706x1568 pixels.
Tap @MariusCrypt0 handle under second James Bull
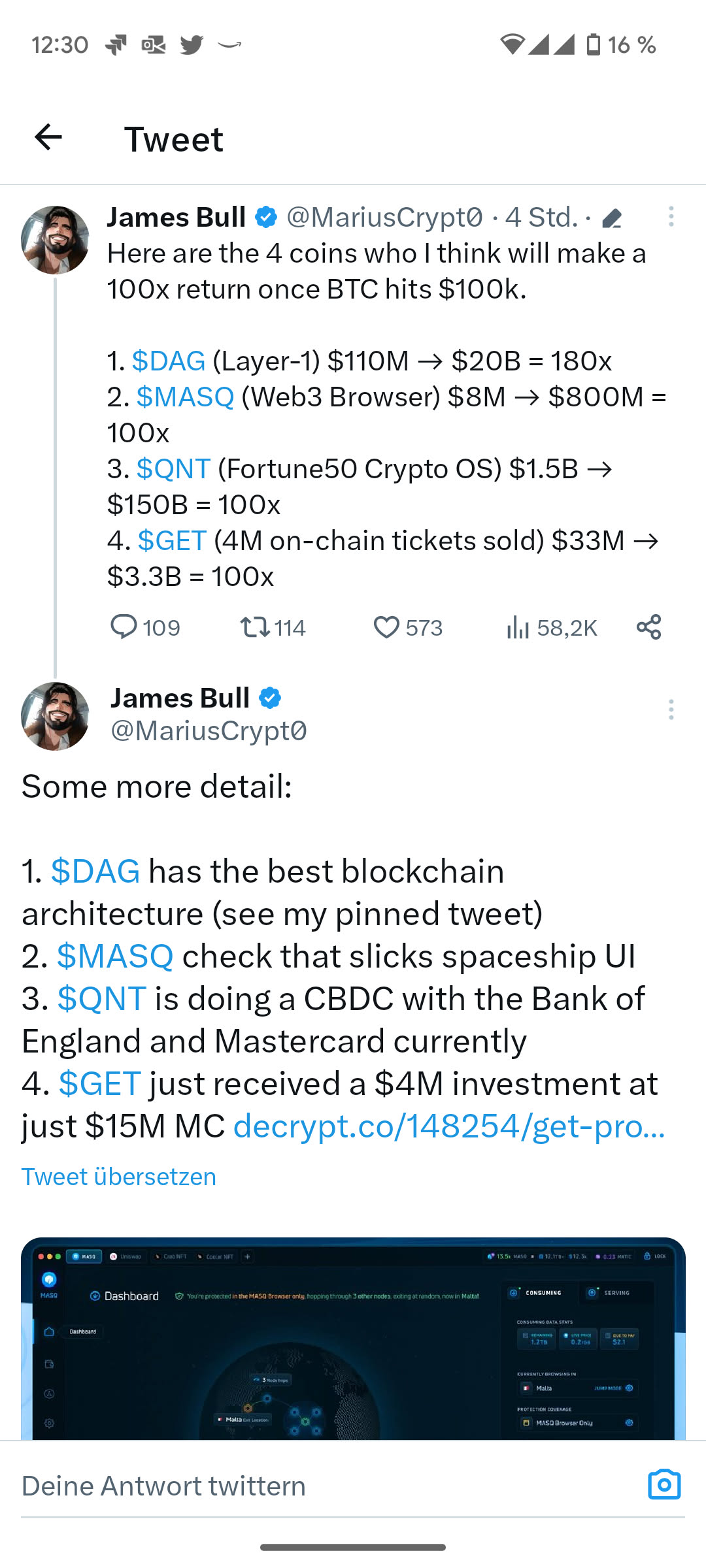pyautogui.click(x=209, y=730)
